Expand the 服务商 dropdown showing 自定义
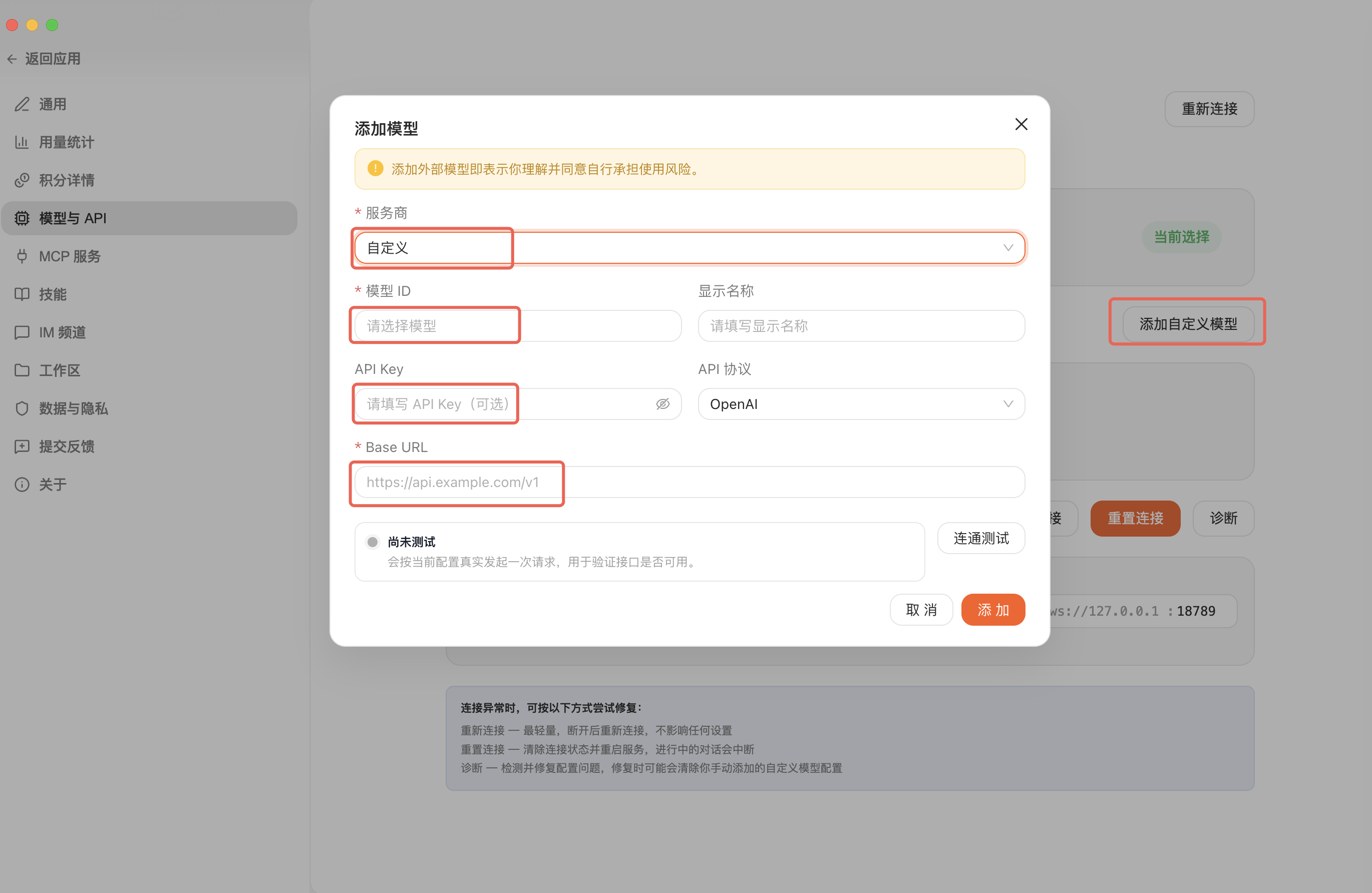 [689, 248]
